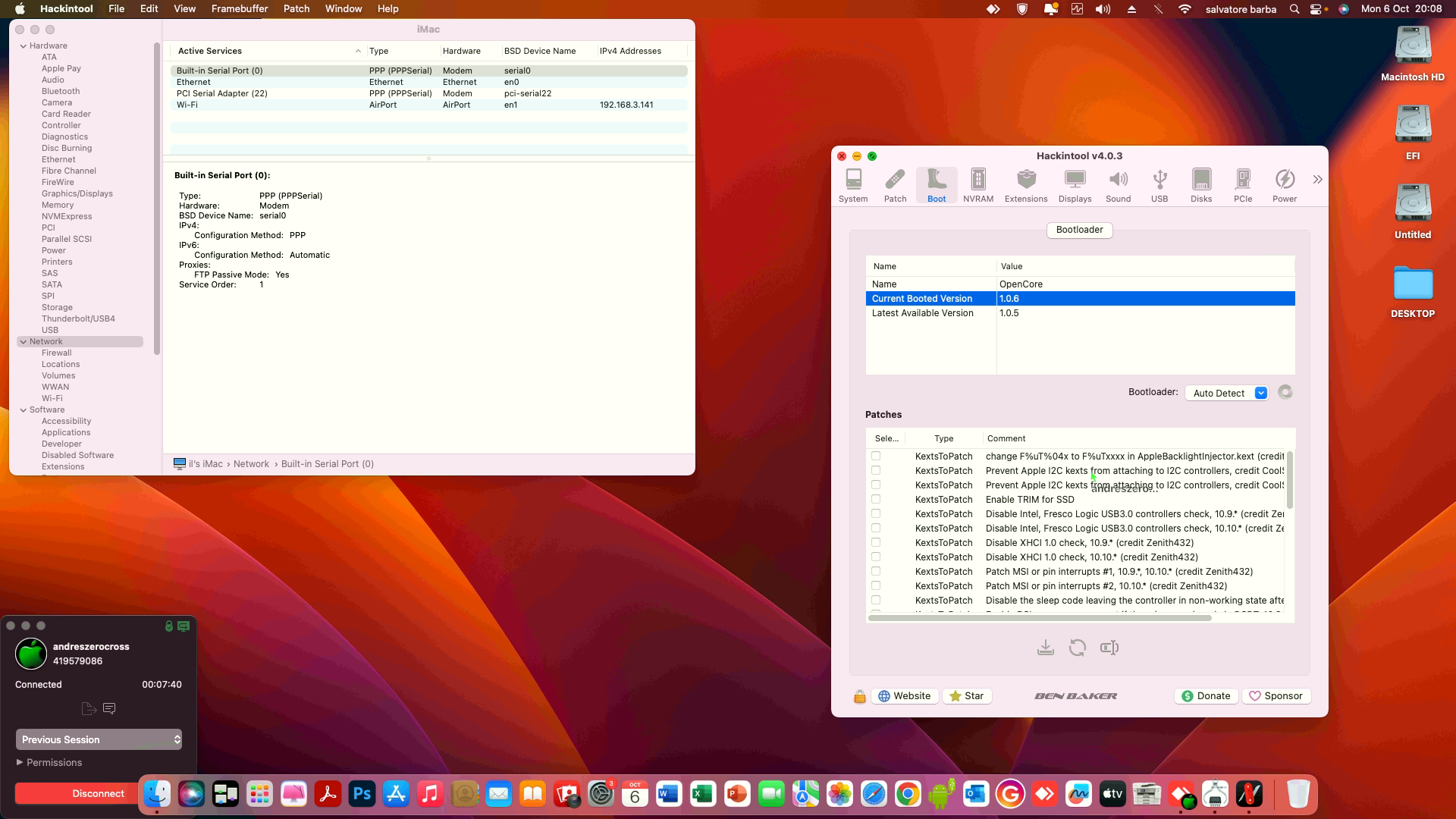Click the System Information sidebar scrollbar
Screen dimensions: 1456x819
(157, 199)
